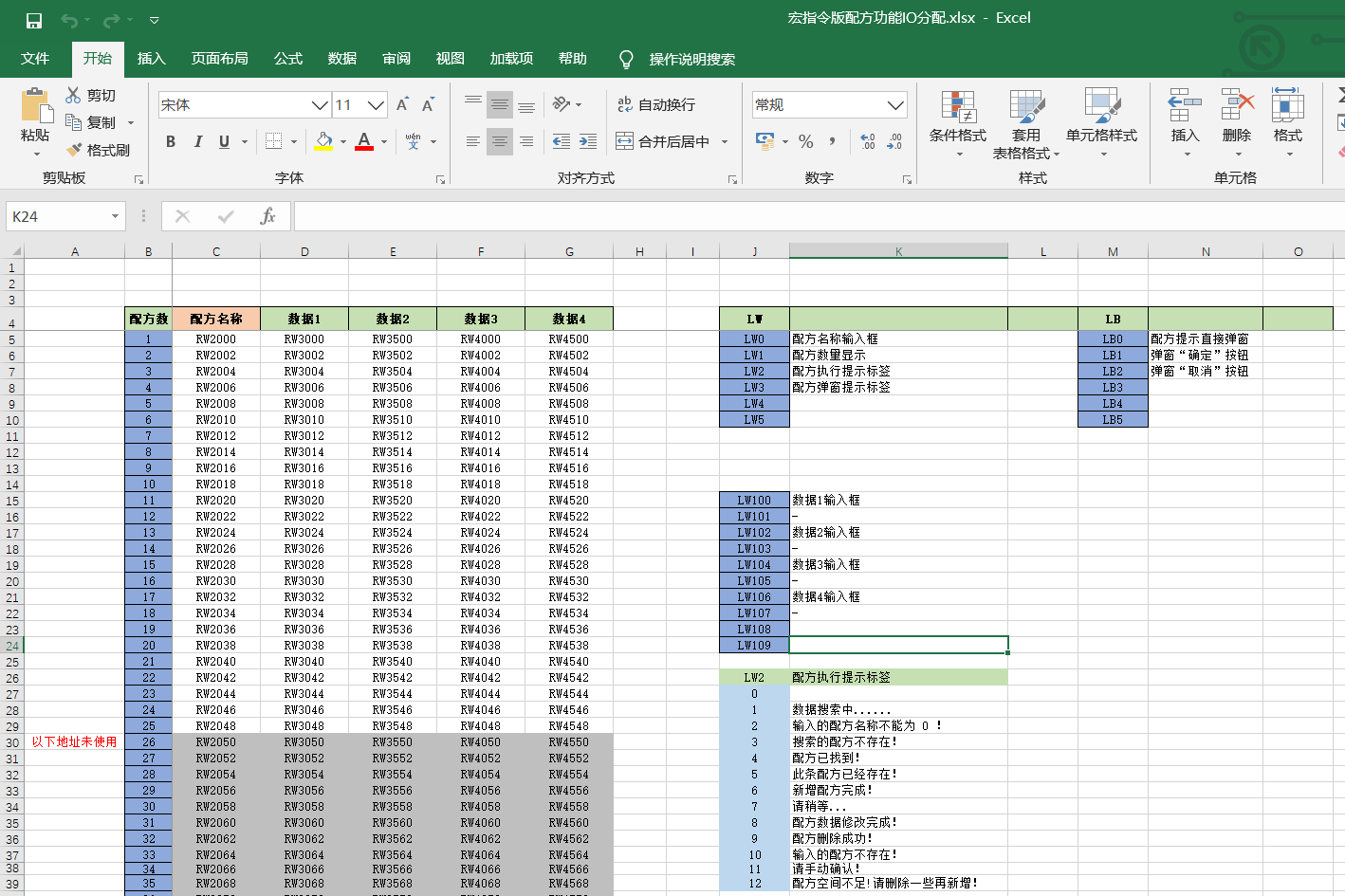The width and height of the screenshot is (1345, 896).
Task: Click the Increase Font Size icon
Action: 402,104
